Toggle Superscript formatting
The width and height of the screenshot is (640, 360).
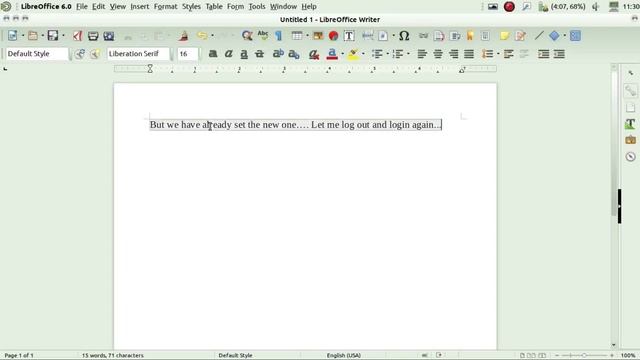[278, 53]
